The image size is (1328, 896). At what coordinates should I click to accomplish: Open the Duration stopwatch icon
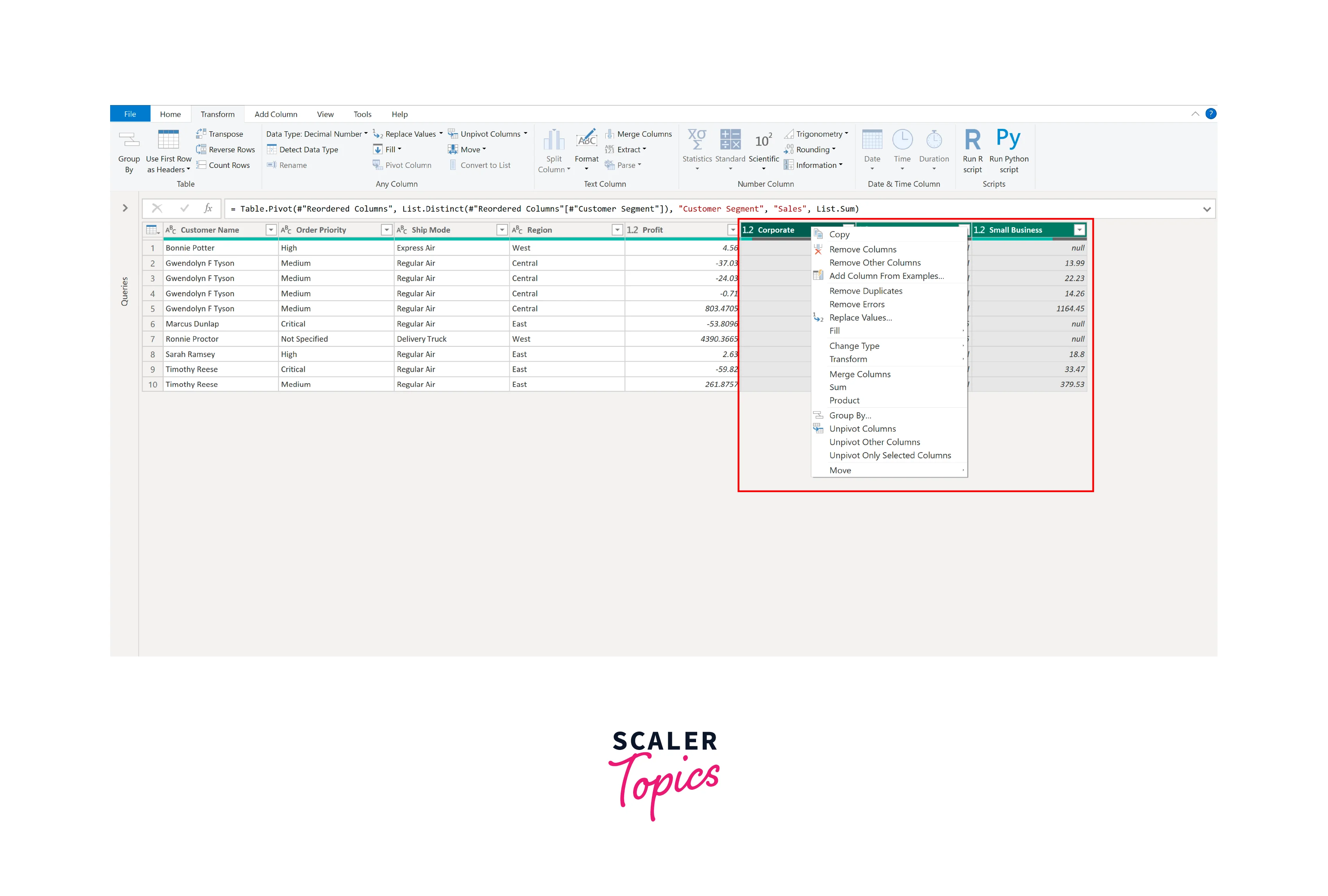point(933,139)
